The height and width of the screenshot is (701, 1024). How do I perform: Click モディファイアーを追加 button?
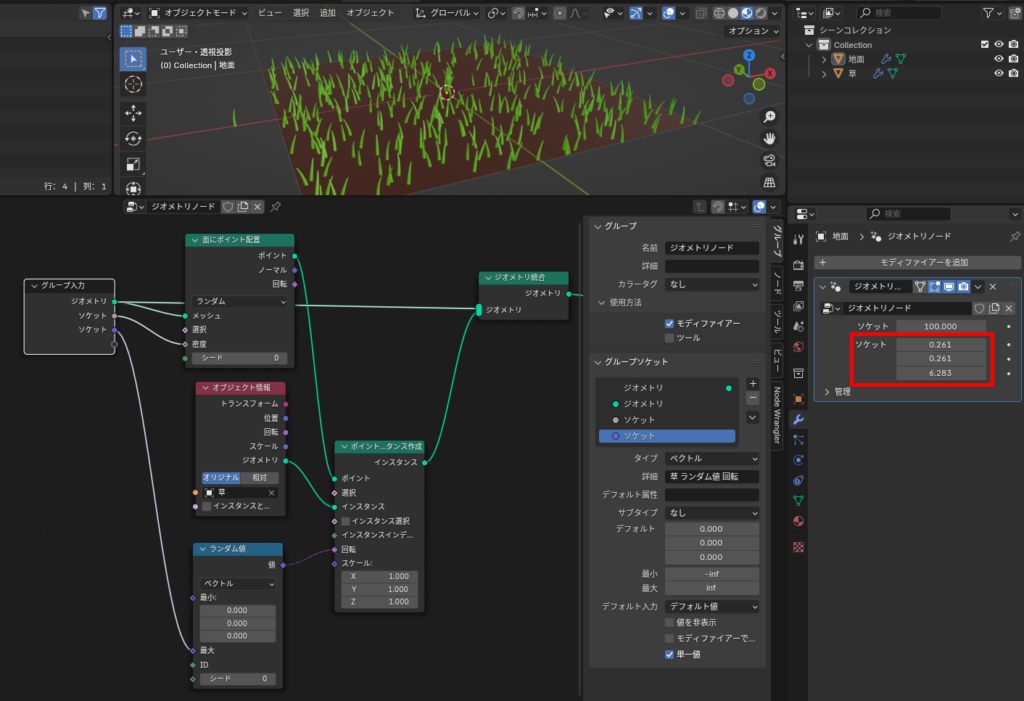916,262
